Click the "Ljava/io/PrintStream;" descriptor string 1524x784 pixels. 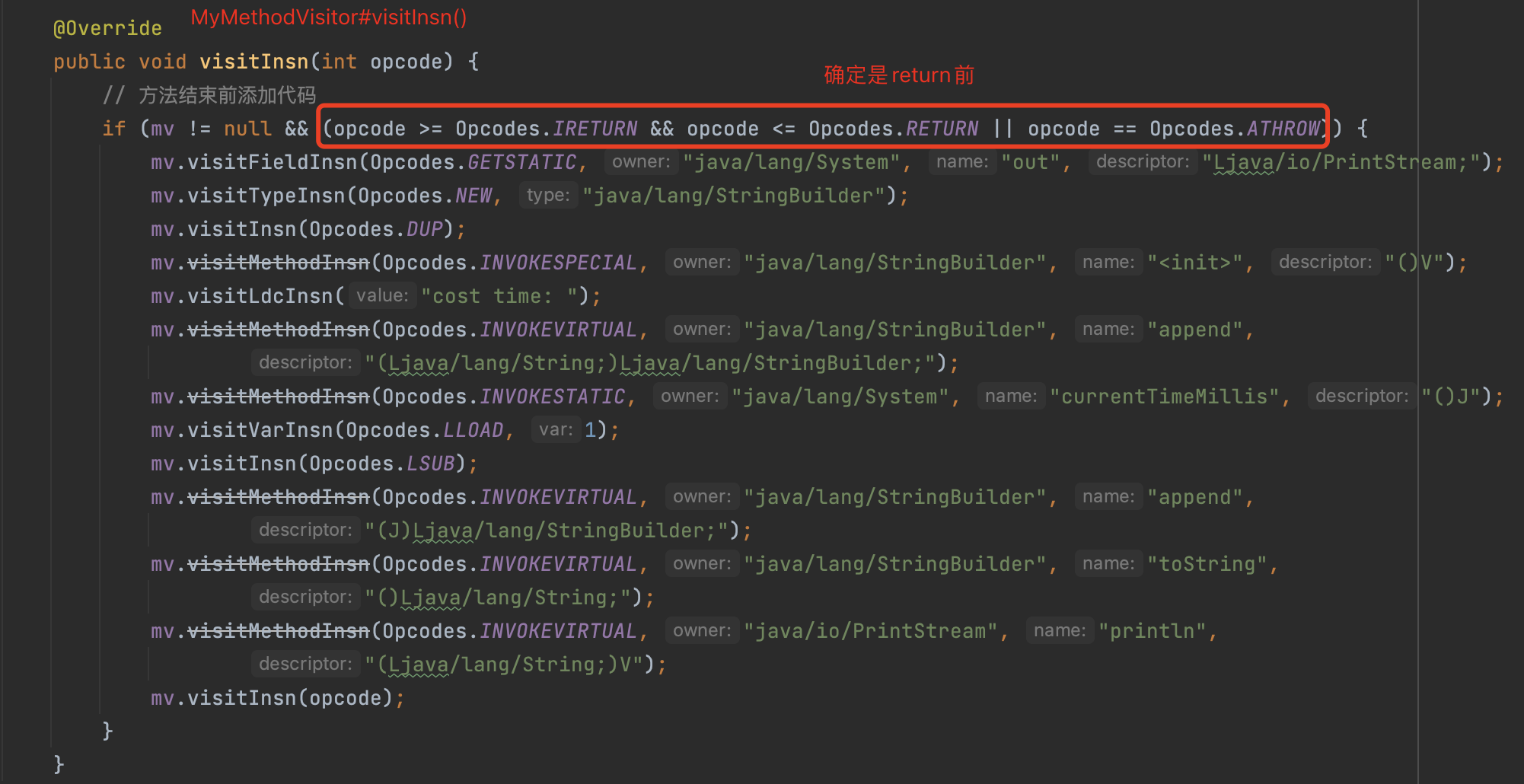tap(1341, 162)
